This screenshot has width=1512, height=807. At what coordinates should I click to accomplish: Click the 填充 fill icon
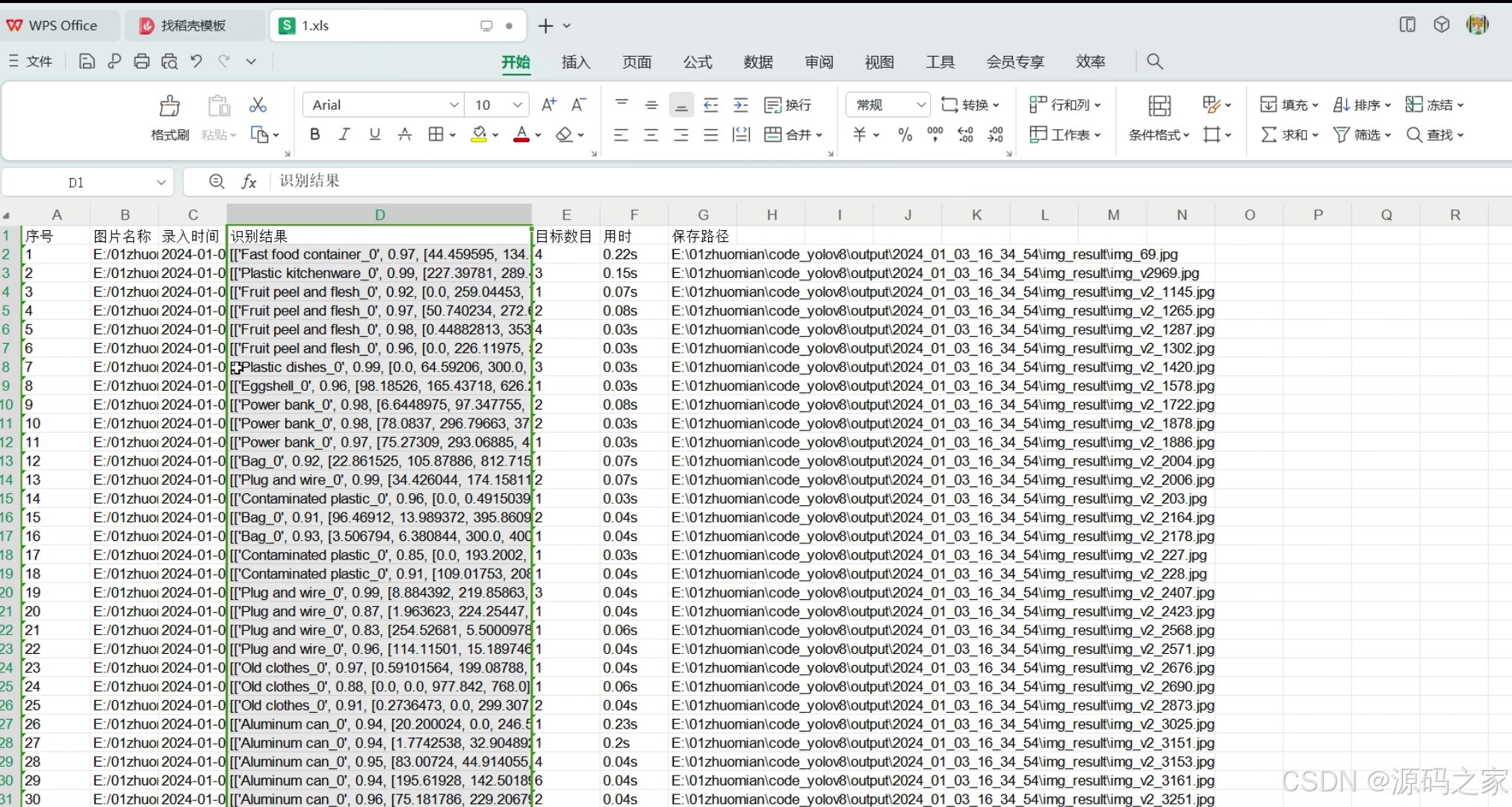[x=1287, y=105]
